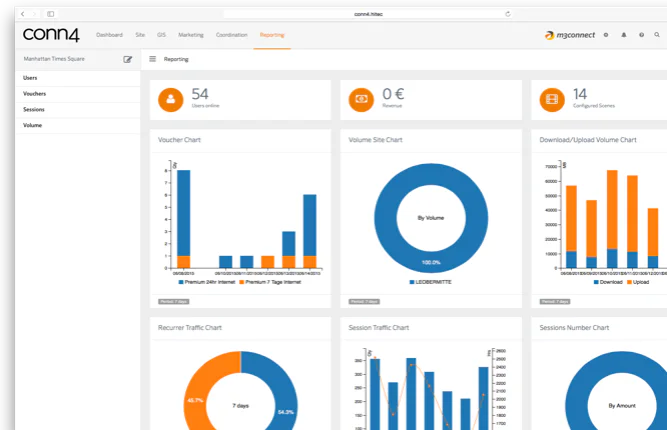Click the conn4 logo
This screenshot has width=667, height=430.
(51, 34)
